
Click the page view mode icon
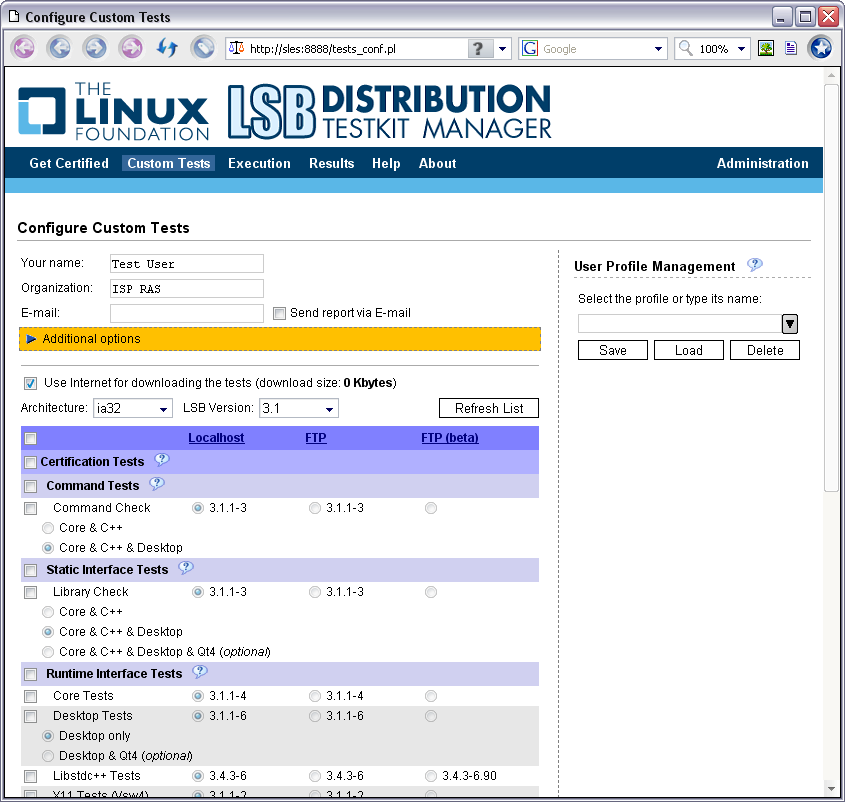[x=791, y=49]
